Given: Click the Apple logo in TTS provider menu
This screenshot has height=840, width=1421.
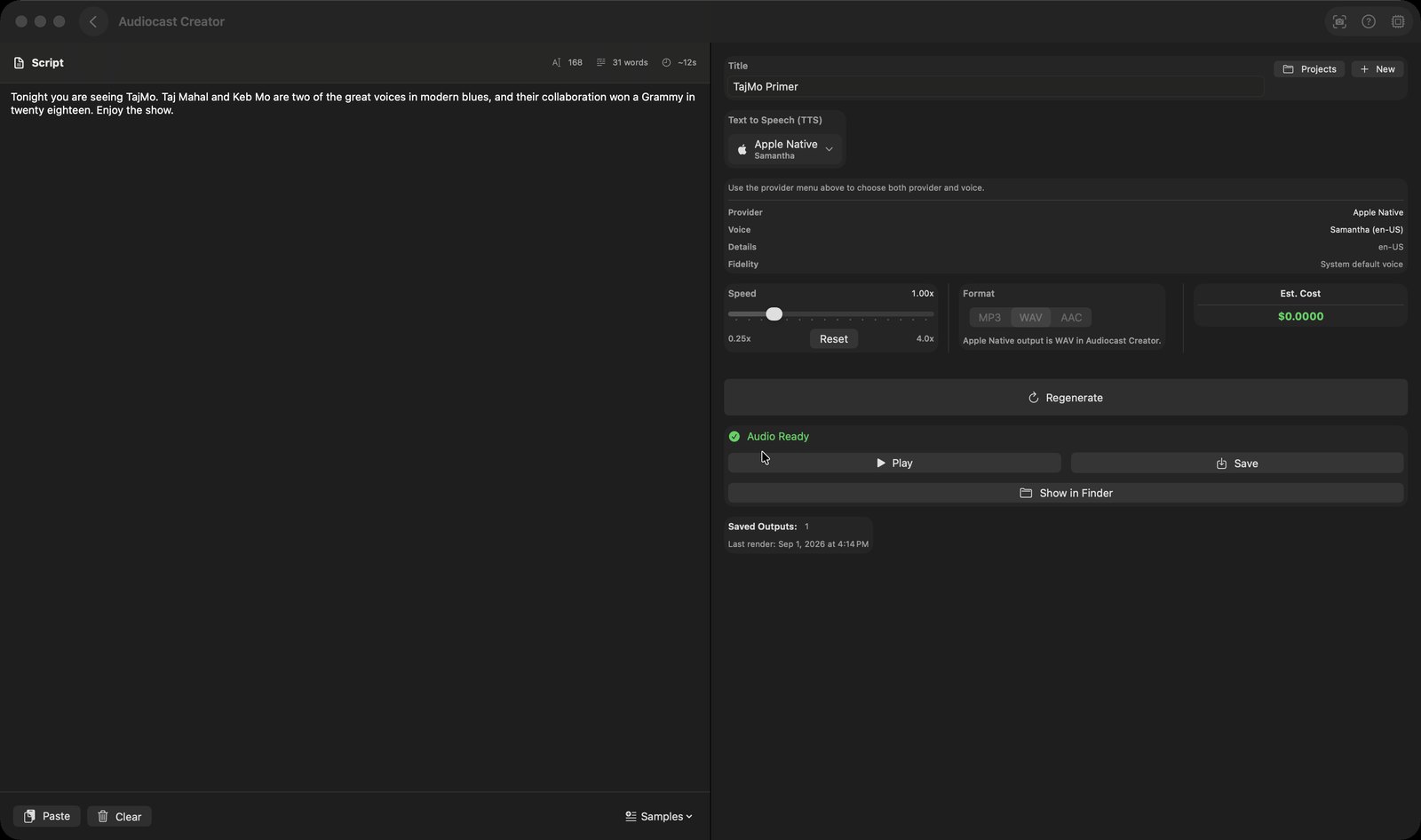Looking at the screenshot, I should point(742,149).
